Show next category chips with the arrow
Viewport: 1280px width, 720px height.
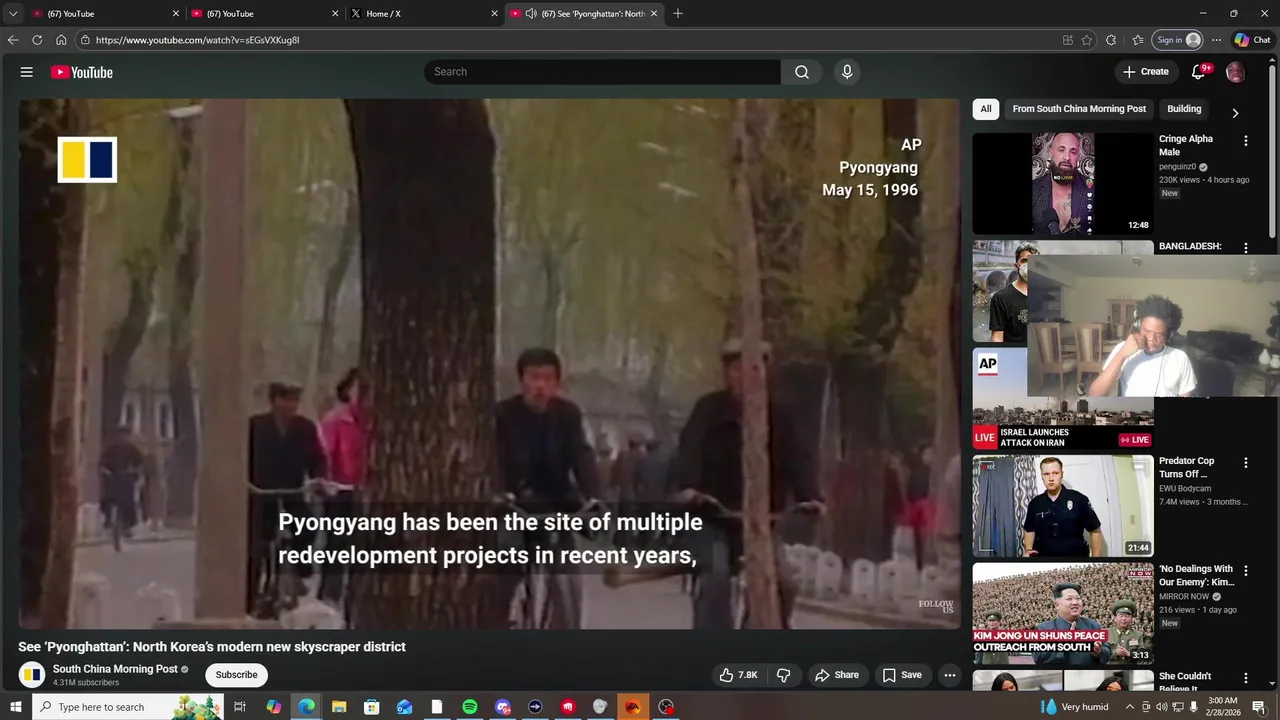coord(1235,113)
